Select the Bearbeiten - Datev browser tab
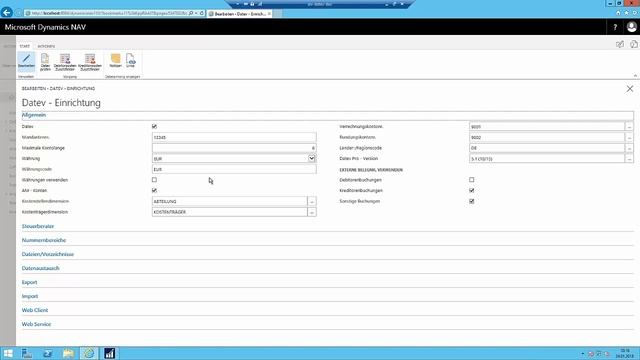Viewport: 640px width, 360px height. click(x=240, y=13)
